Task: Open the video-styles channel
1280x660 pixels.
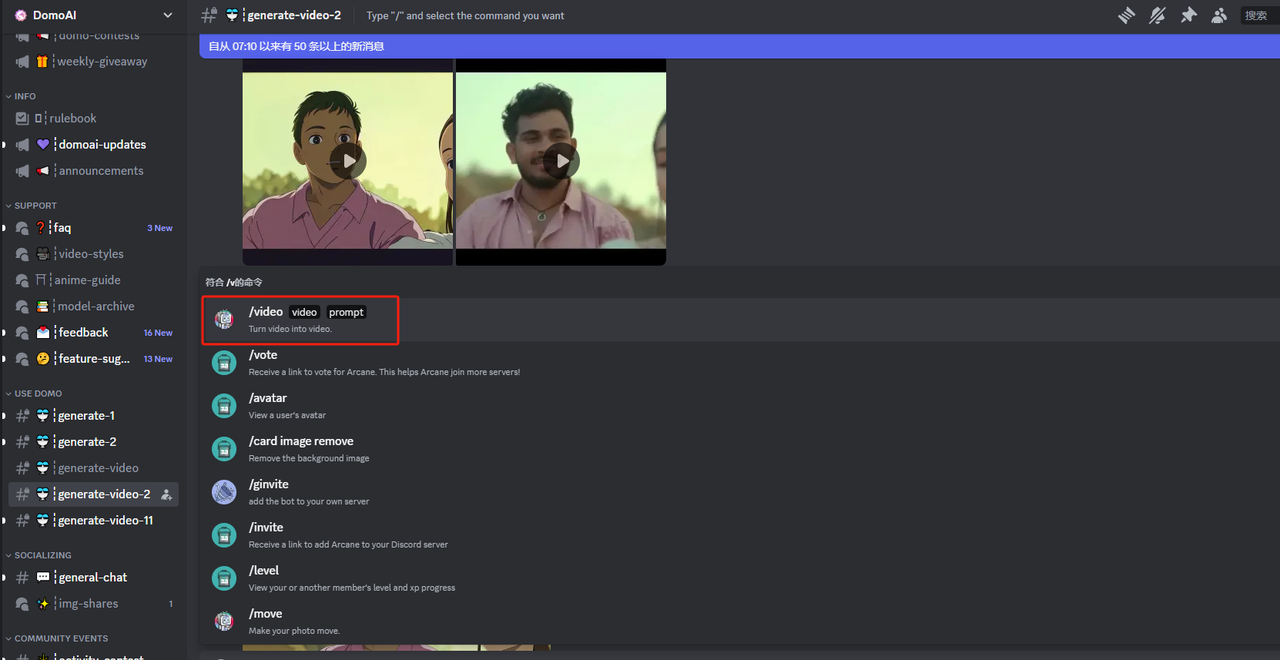Action: pos(93,254)
